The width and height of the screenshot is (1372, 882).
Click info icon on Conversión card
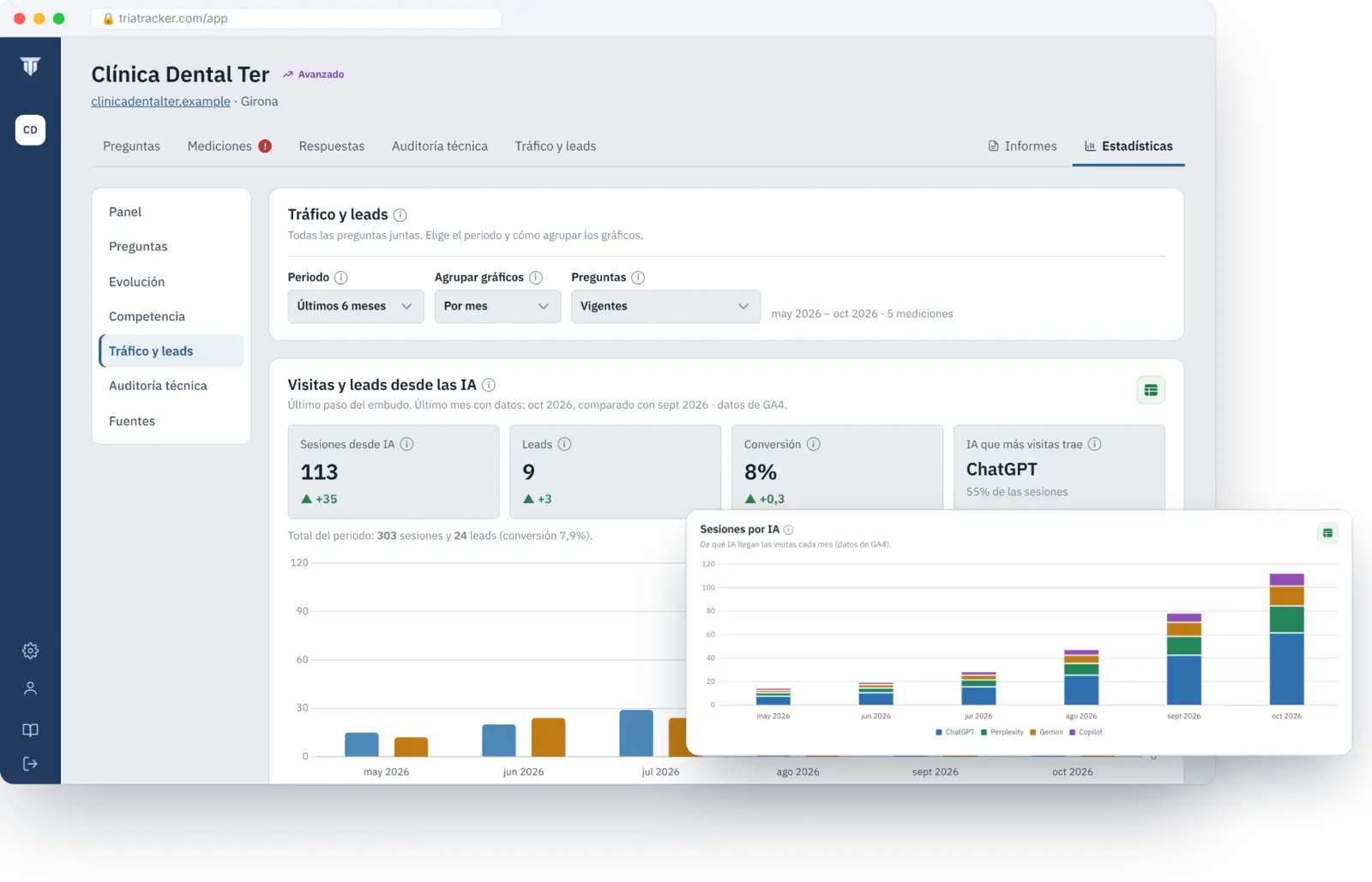point(814,444)
